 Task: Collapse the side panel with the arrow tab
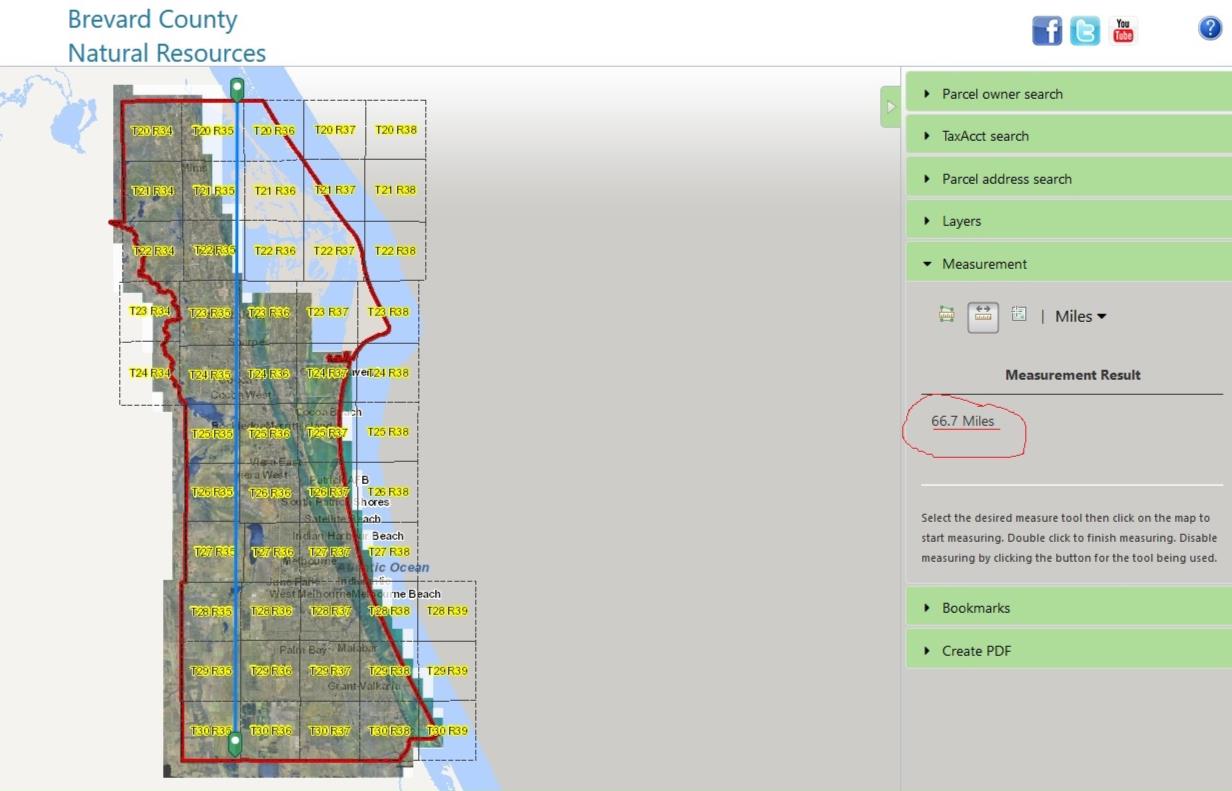[x=891, y=107]
